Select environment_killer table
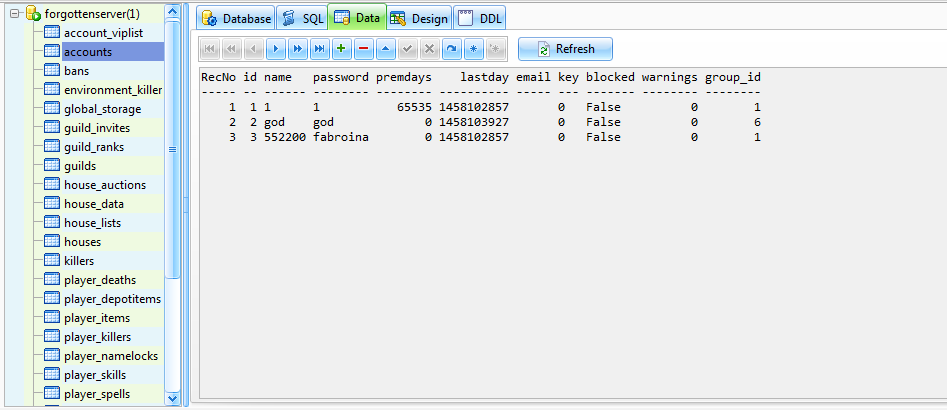 pyautogui.click(x=113, y=90)
